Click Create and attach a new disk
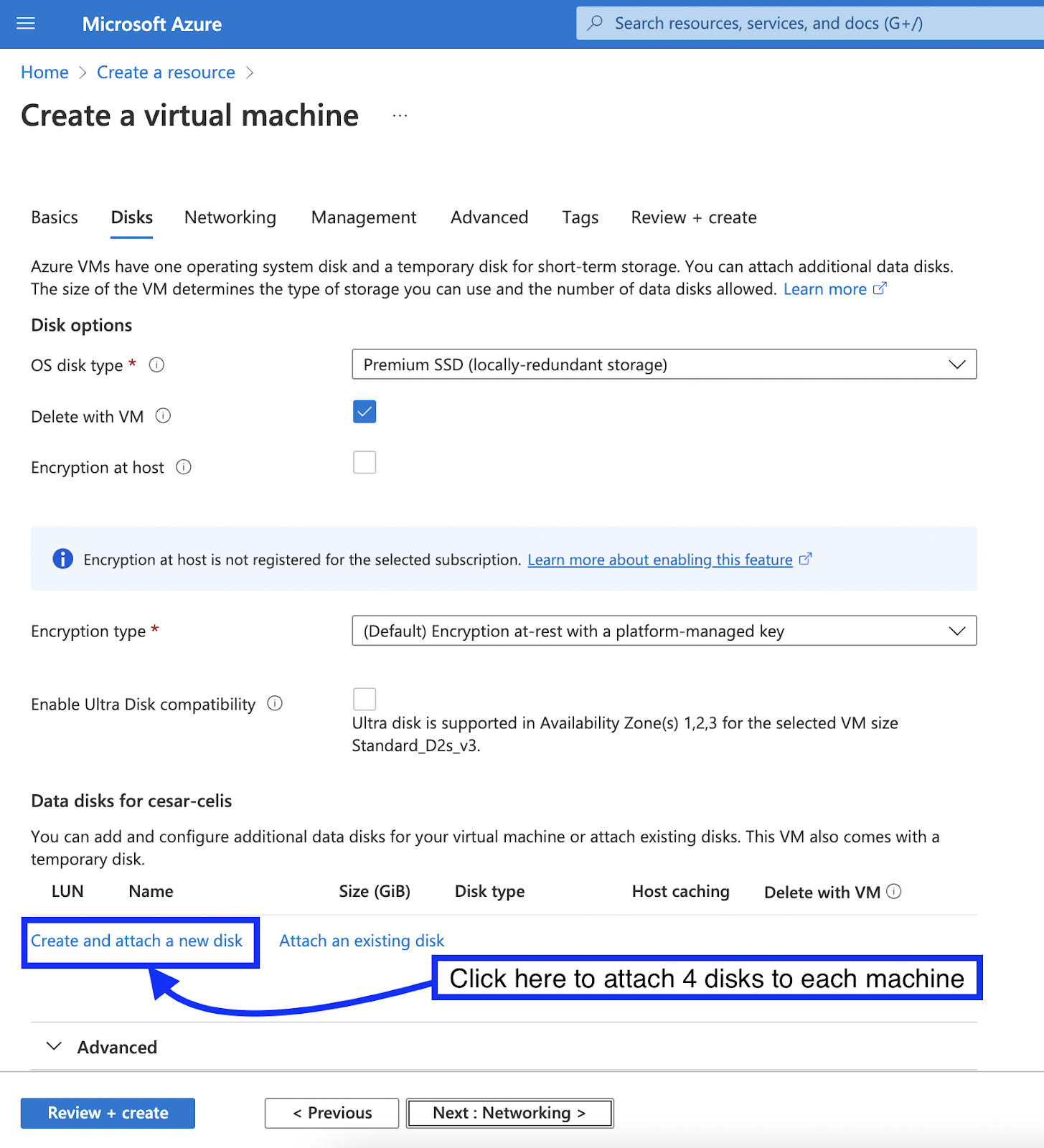This screenshot has height=1148, width=1044. click(137, 941)
